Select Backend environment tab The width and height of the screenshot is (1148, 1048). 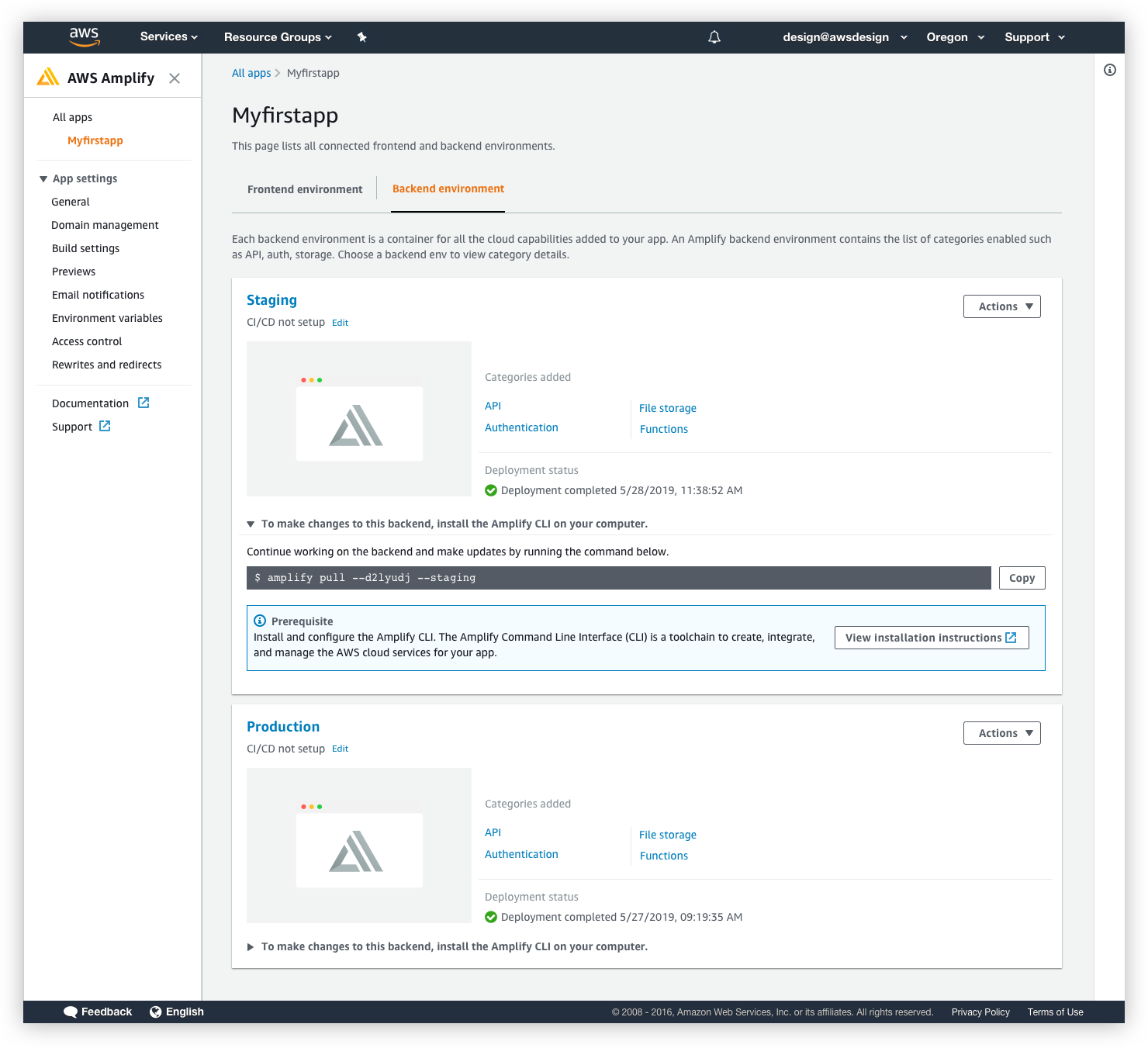coord(448,189)
